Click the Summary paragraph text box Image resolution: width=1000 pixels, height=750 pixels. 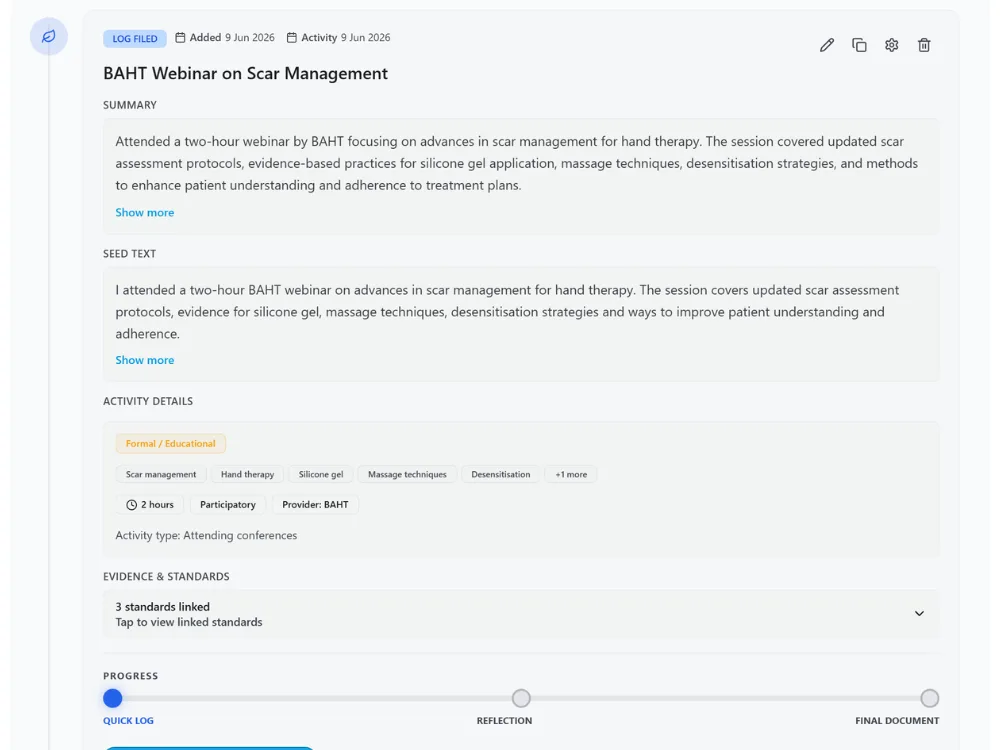[x=521, y=177]
